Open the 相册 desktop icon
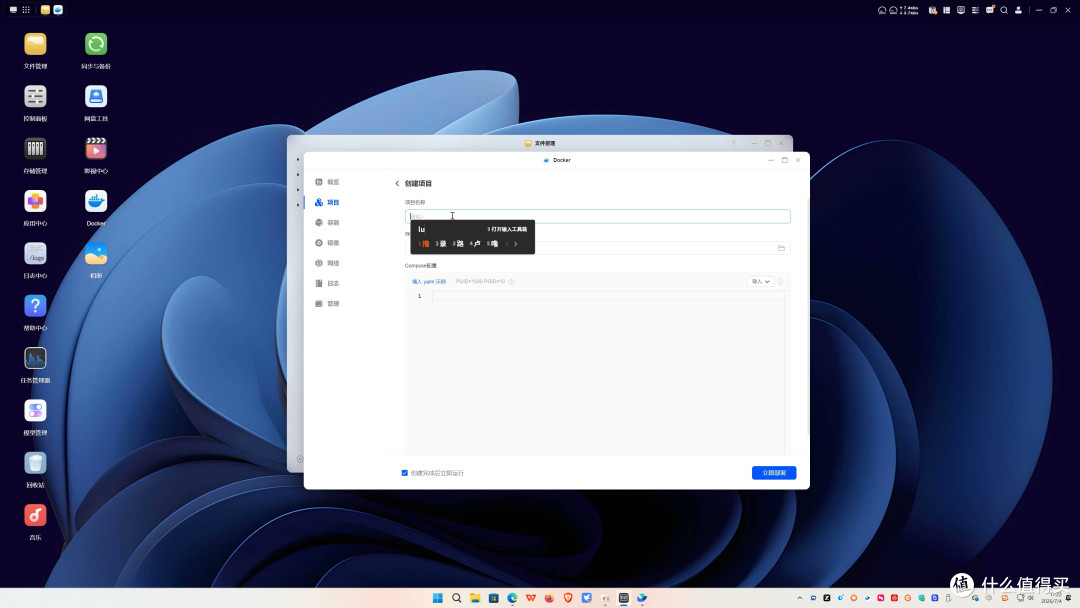 (96, 254)
